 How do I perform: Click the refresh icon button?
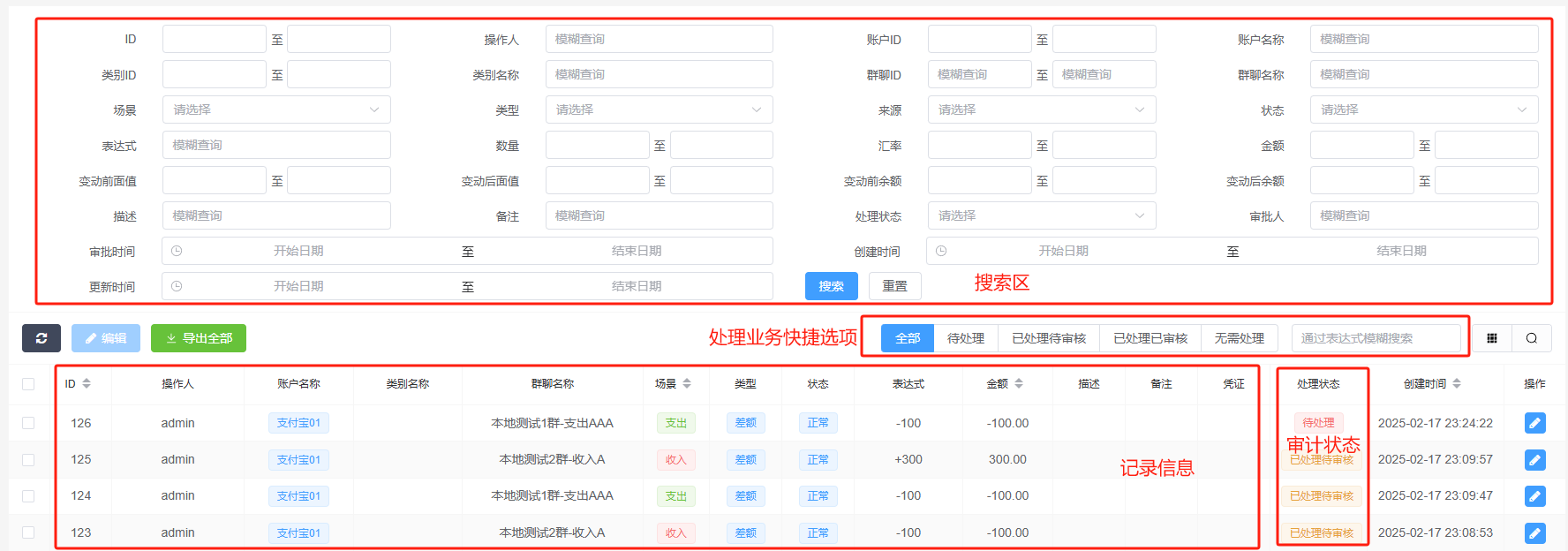tap(41, 338)
